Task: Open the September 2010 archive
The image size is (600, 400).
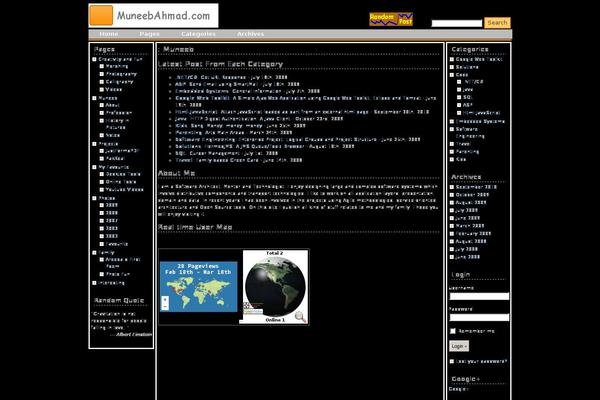Action: point(476,187)
